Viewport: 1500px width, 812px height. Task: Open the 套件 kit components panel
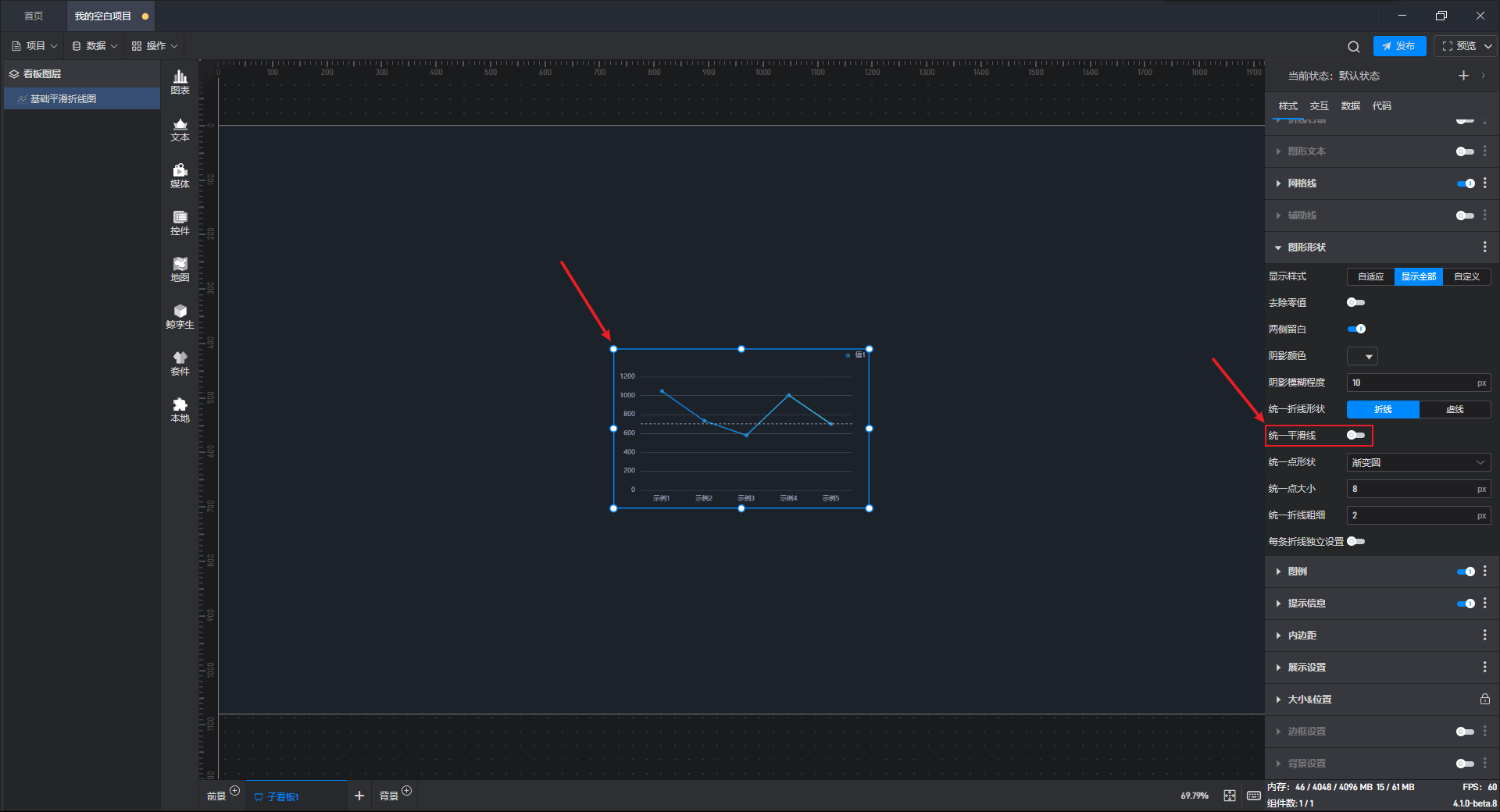[x=180, y=363]
